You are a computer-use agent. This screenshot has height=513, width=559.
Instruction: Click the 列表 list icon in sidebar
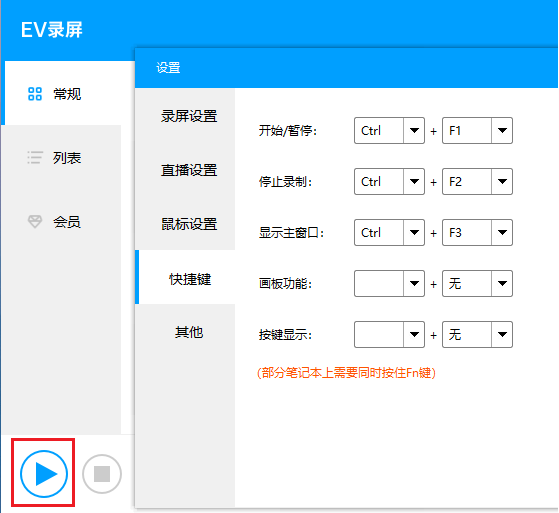35,157
